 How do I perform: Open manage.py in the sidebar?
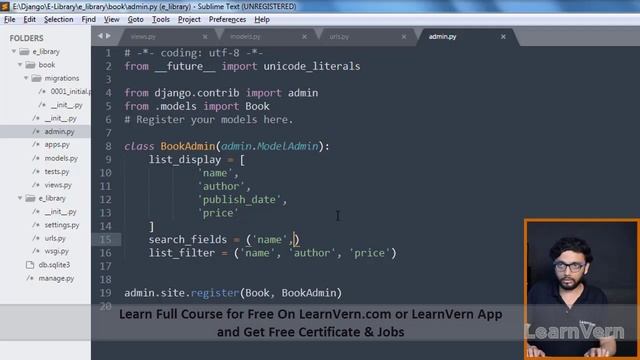point(56,278)
